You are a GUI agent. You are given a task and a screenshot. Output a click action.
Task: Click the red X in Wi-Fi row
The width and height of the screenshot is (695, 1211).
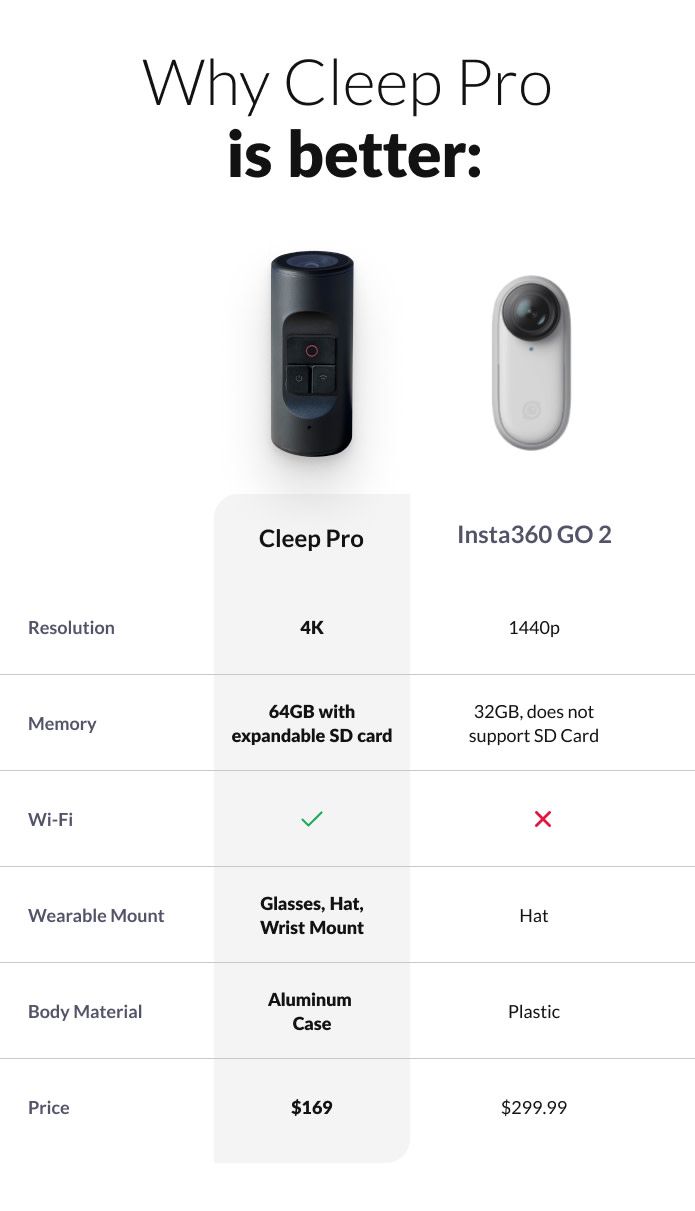point(543,819)
